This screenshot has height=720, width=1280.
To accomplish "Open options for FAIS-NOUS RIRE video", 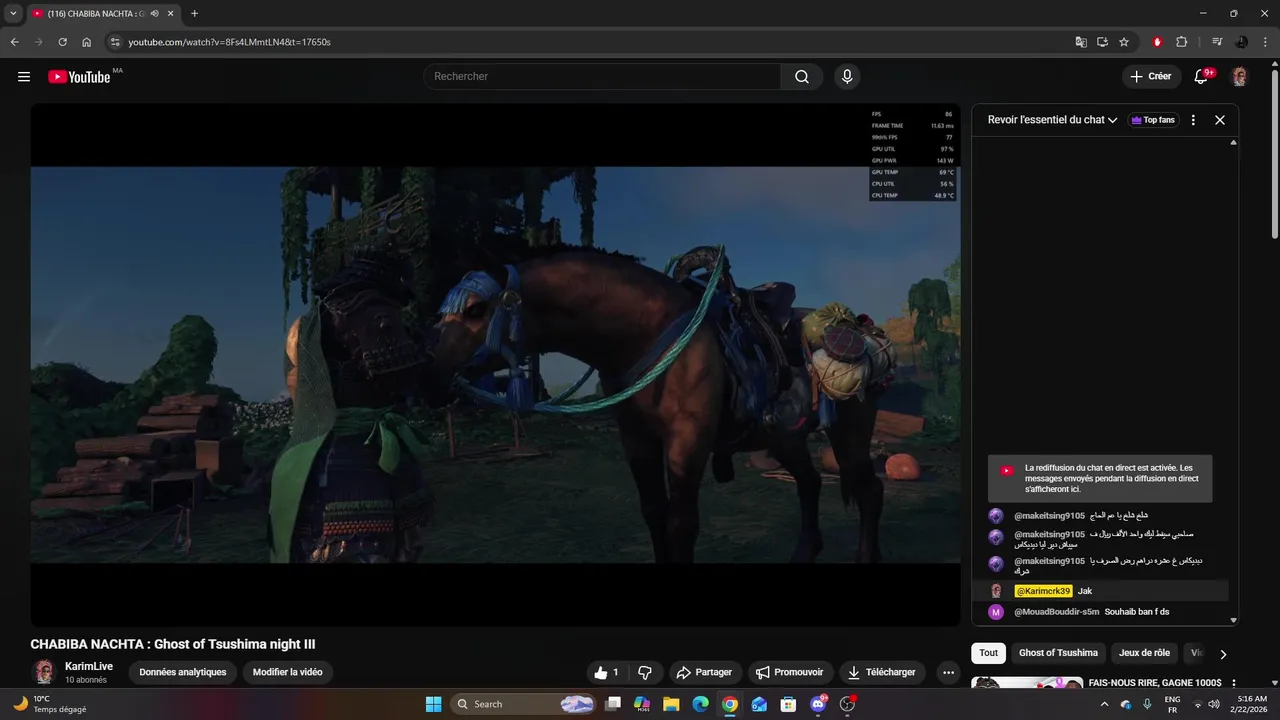I will [1233, 683].
